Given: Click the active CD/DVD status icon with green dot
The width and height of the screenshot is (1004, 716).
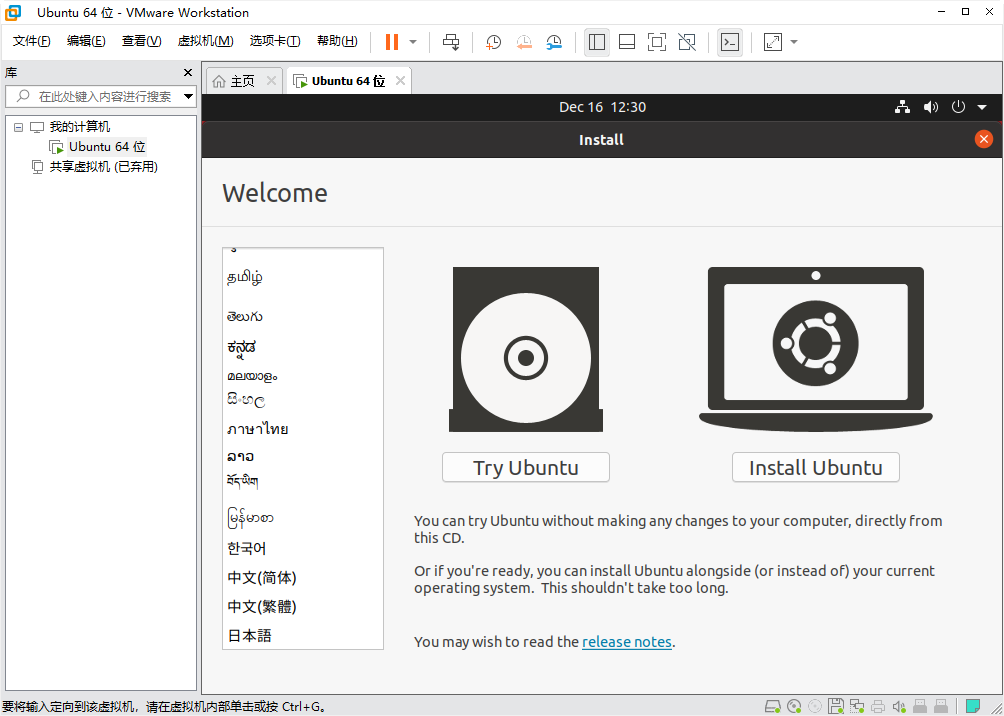Looking at the screenshot, I should pyautogui.click(x=794, y=706).
